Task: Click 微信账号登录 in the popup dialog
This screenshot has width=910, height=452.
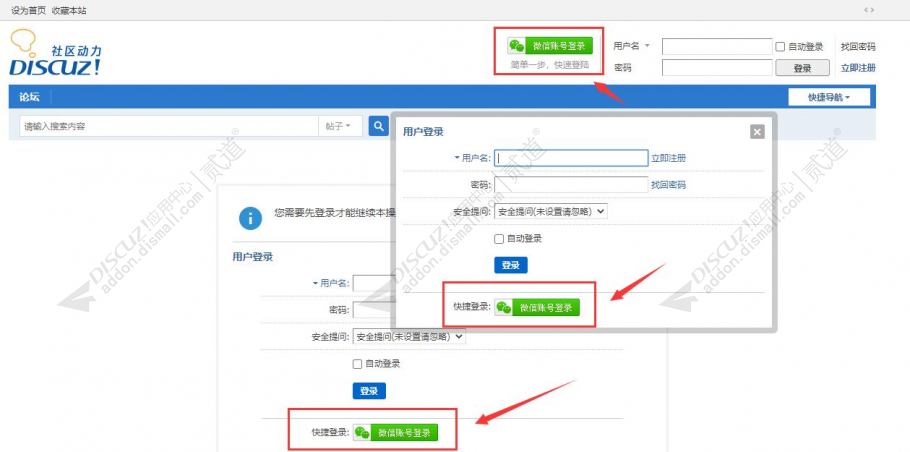Action: (x=537, y=308)
